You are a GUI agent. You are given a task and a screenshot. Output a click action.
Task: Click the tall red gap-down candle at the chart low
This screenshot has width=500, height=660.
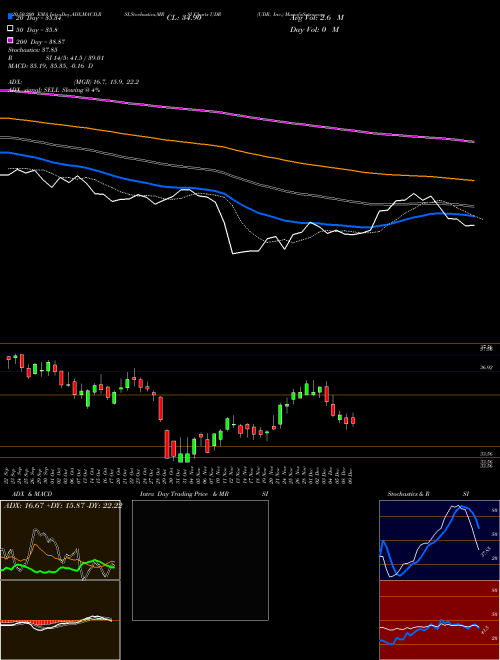(167, 444)
